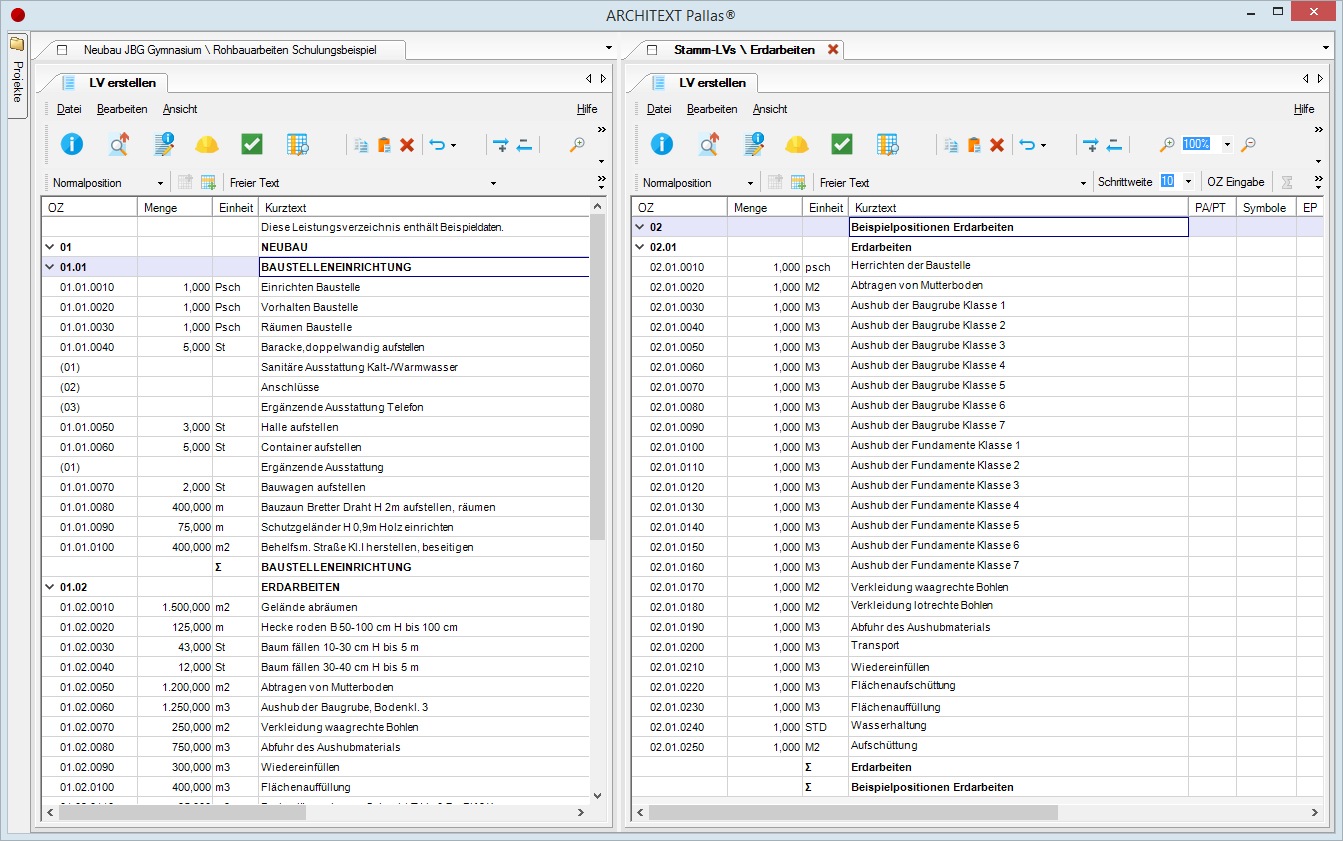The width and height of the screenshot is (1343, 841).
Task: Collapse group 01.02 ERDARBEITEN in left pane
Action: [x=49, y=587]
